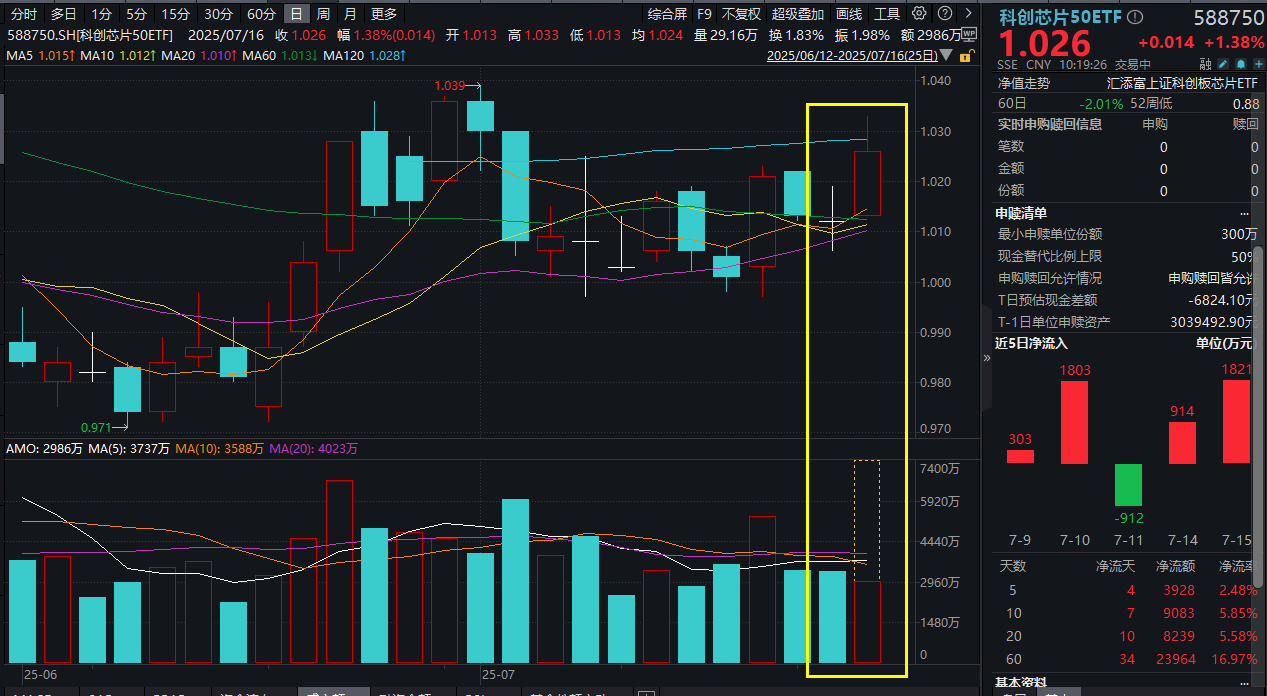Open the 更多 period options menu
This screenshot has width=1267, height=696.
pos(383,13)
